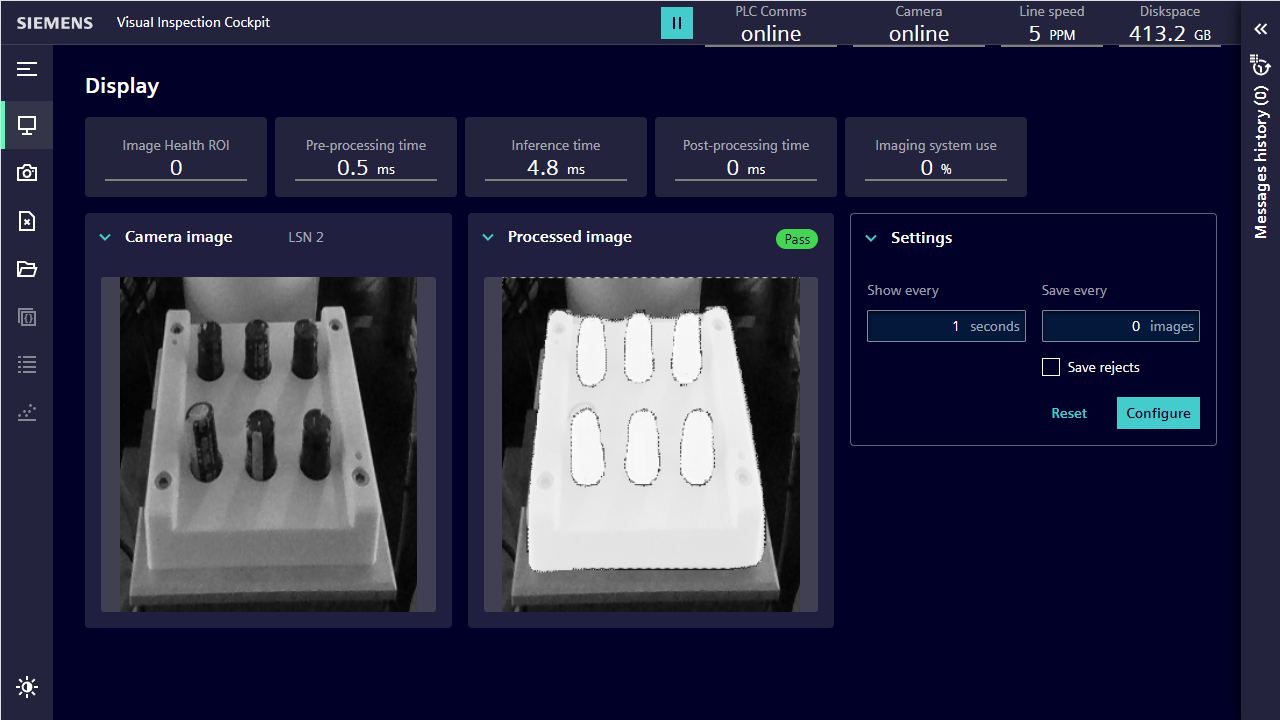
Task: Collapse the Settings panel chevron
Action: pyautogui.click(x=871, y=238)
